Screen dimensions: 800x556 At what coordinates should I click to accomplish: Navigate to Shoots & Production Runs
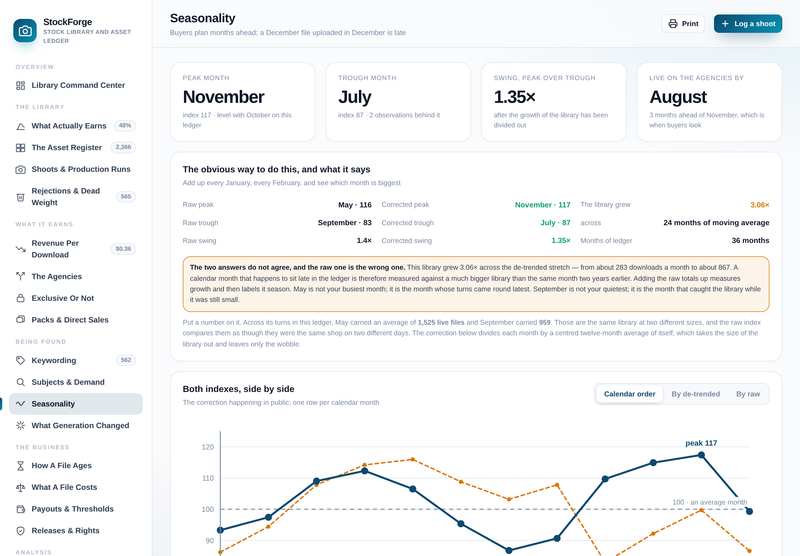(76, 169)
